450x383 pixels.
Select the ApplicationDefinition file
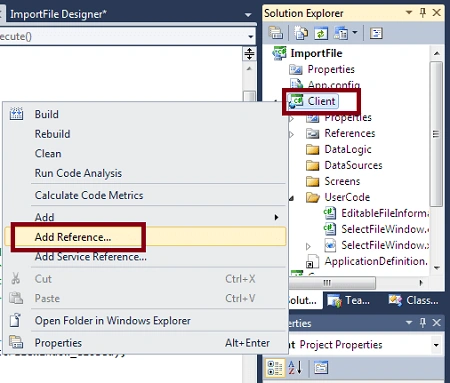tap(376, 261)
